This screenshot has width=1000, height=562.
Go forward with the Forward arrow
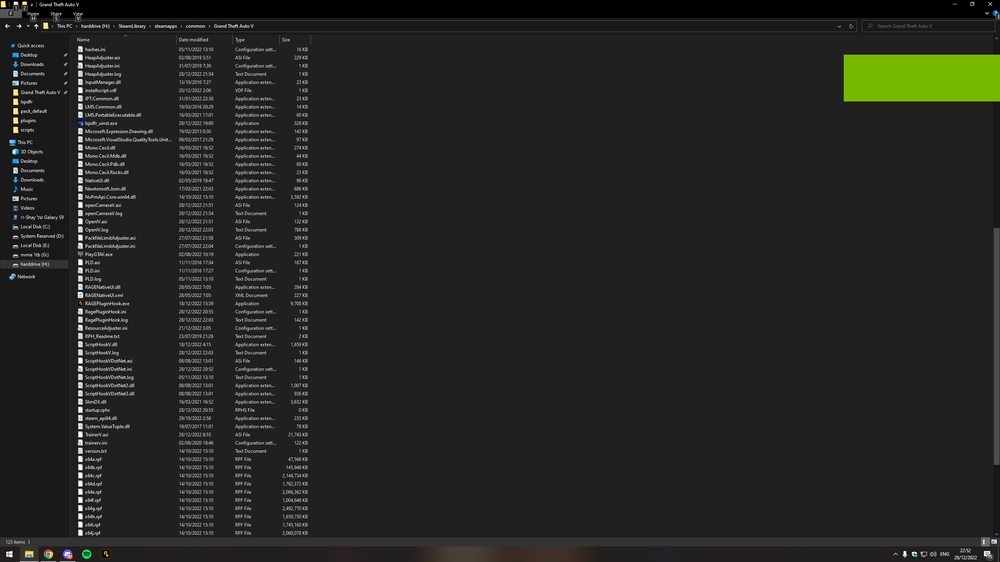point(18,26)
